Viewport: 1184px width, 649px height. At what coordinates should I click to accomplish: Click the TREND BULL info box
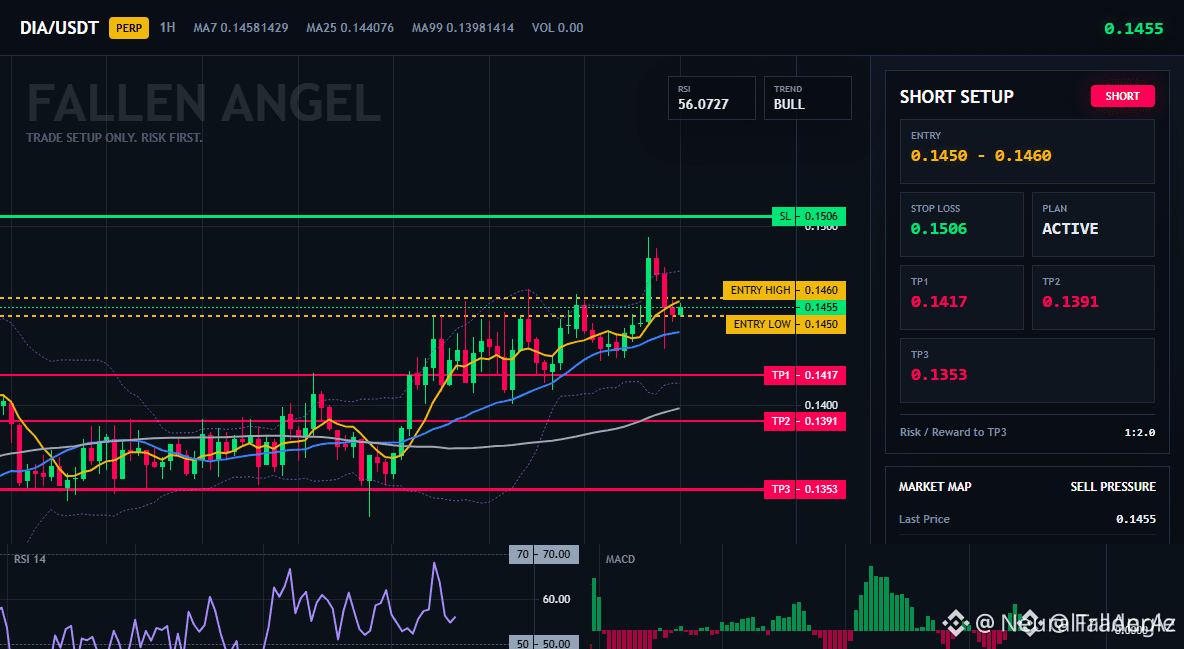click(x=807, y=98)
